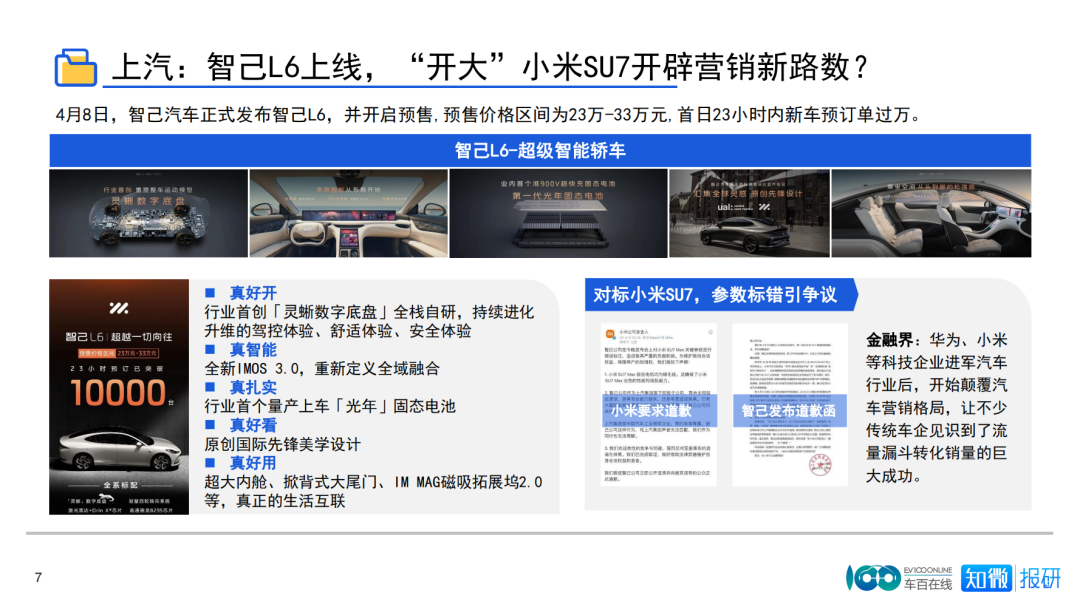
Task: Click the IM logo atop the poster
Action: coord(119,308)
